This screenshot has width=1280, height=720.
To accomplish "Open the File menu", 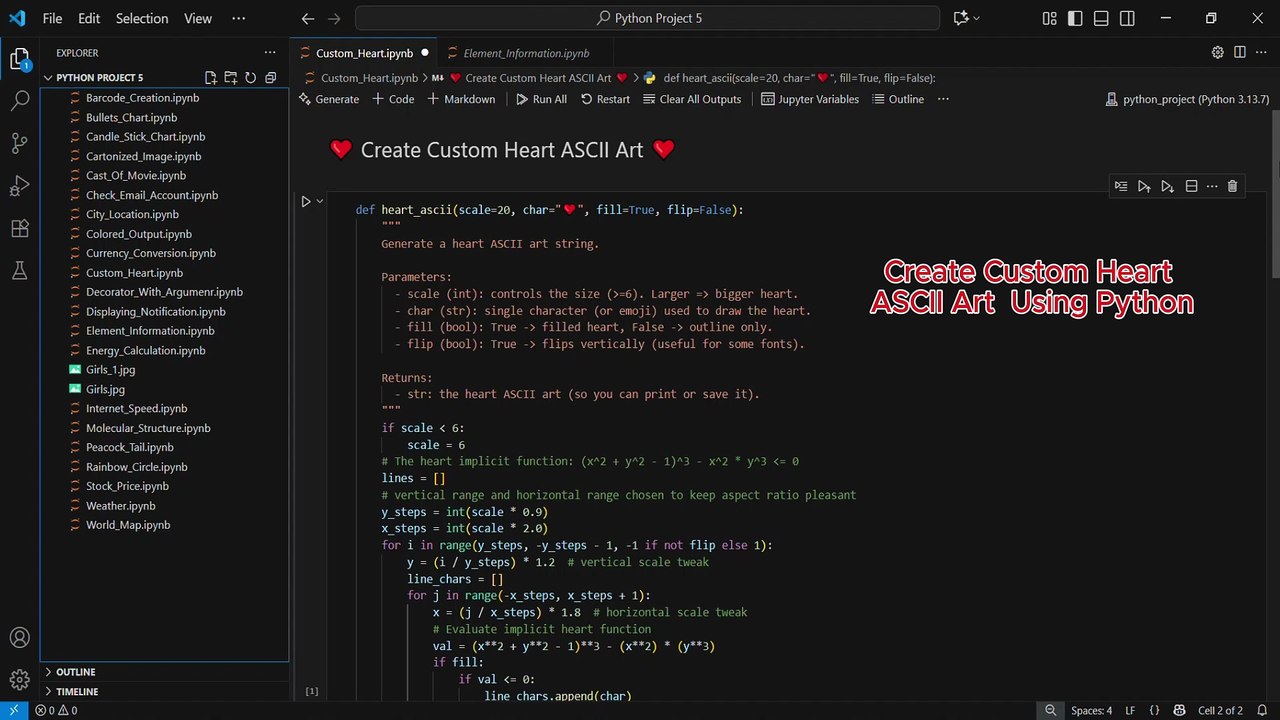I will 52,18.
